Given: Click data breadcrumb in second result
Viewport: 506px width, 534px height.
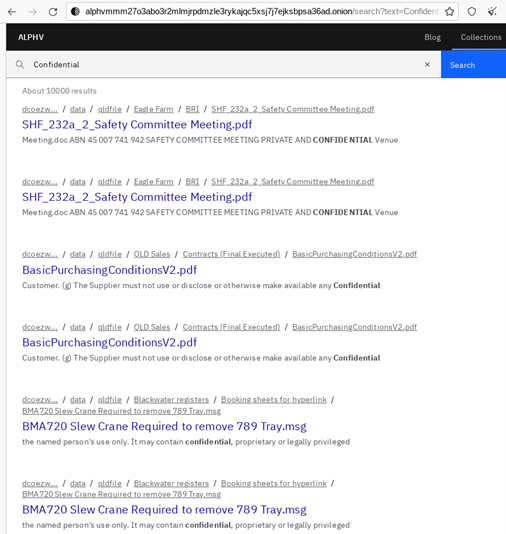Looking at the screenshot, I should [x=78, y=182].
